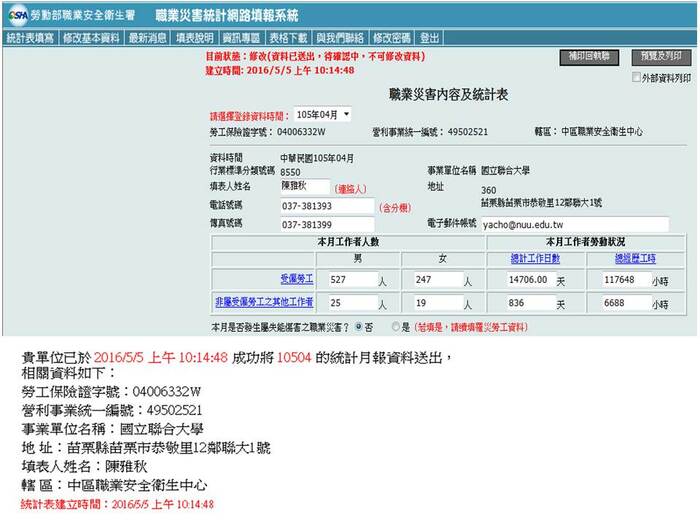
Task: Click the 轄區 中區職業安全衛生中心 text in form
Action: [x=588, y=132]
